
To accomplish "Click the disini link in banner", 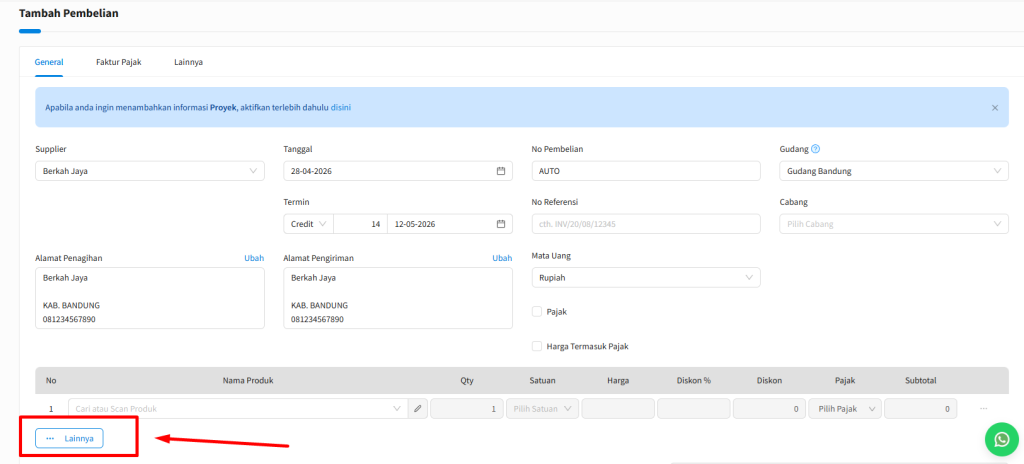I will (x=341, y=107).
